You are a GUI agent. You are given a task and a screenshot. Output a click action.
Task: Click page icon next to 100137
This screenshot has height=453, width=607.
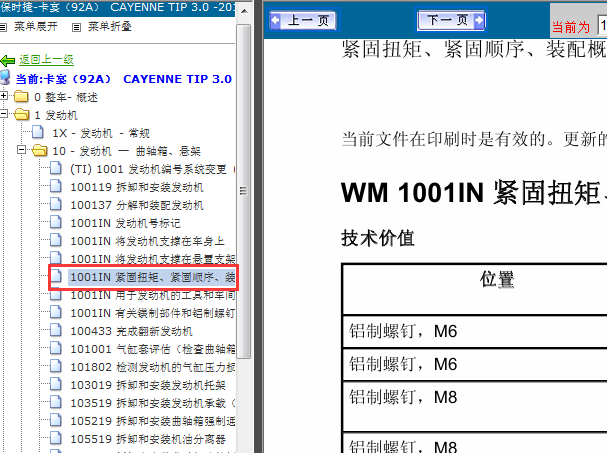pos(55,204)
